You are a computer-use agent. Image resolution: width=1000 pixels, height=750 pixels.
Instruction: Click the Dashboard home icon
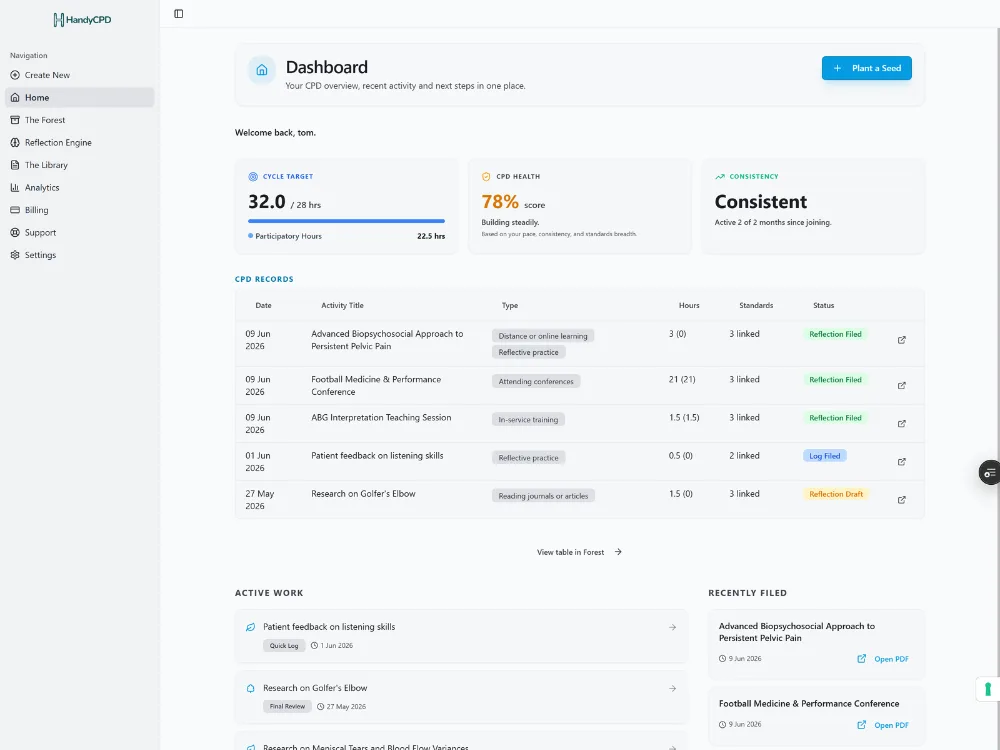[261, 70]
